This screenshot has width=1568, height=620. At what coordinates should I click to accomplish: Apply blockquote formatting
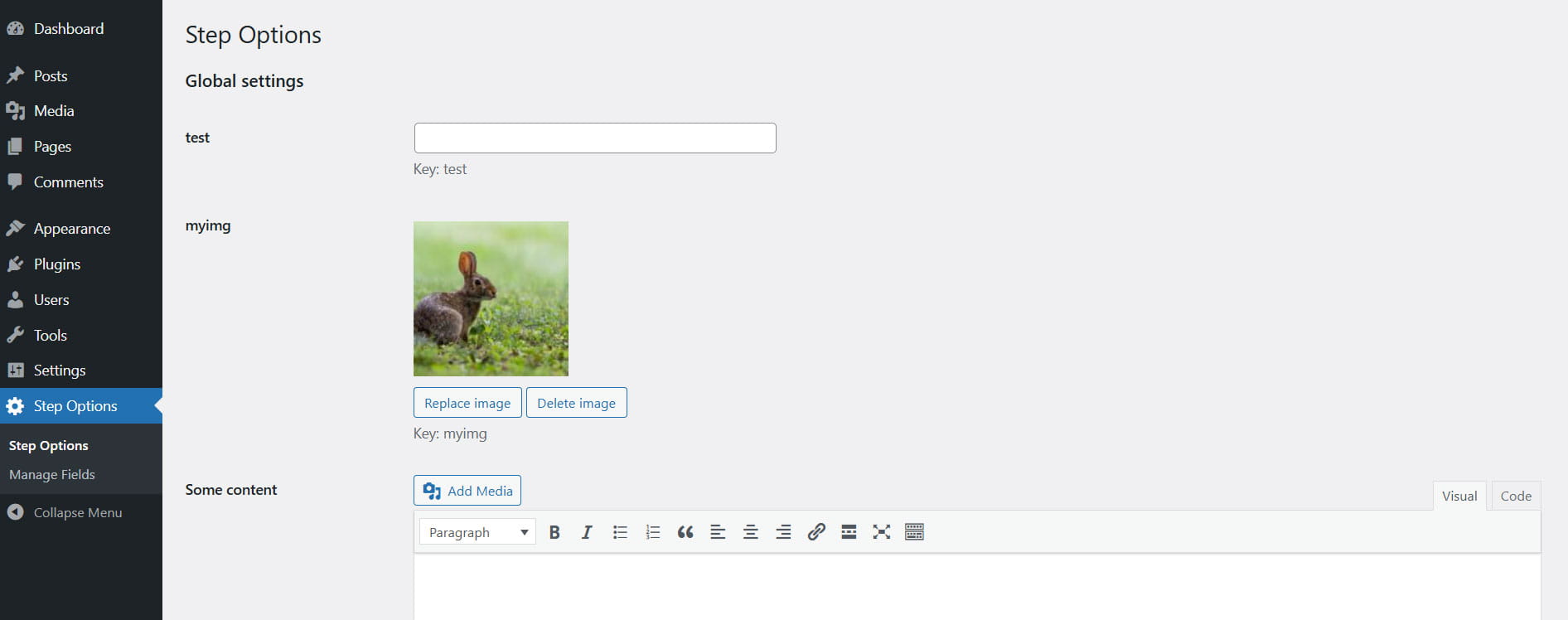click(685, 532)
